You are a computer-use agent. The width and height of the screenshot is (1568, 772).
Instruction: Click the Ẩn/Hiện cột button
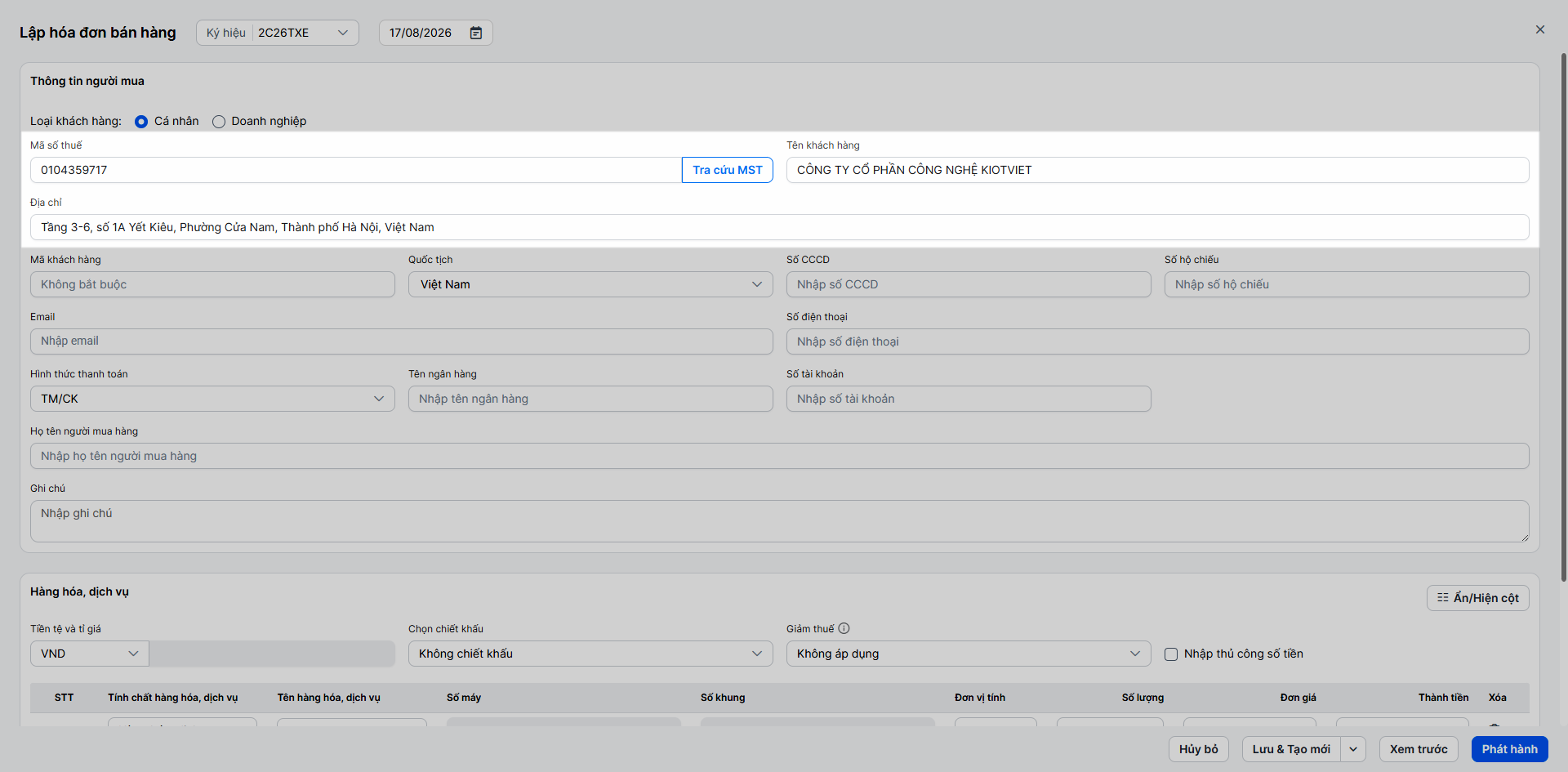(x=1478, y=598)
